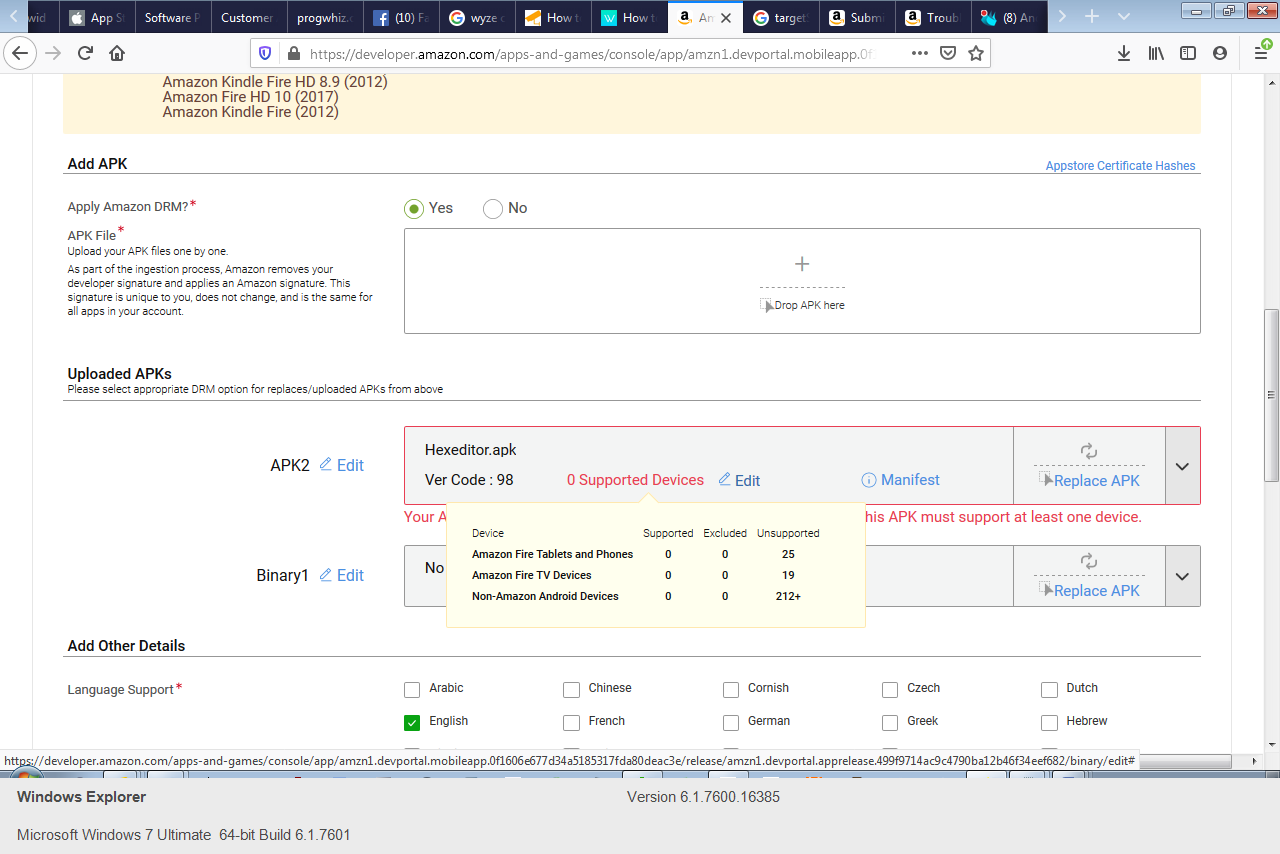Toggle the browser sidebar
The width and height of the screenshot is (1280, 854).
coord(1187,53)
